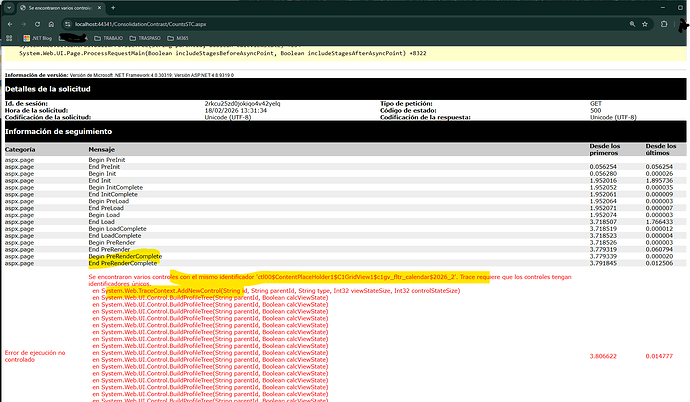Bookmark this page with the star icon
The width and height of the screenshot is (690, 402).
pos(645,24)
